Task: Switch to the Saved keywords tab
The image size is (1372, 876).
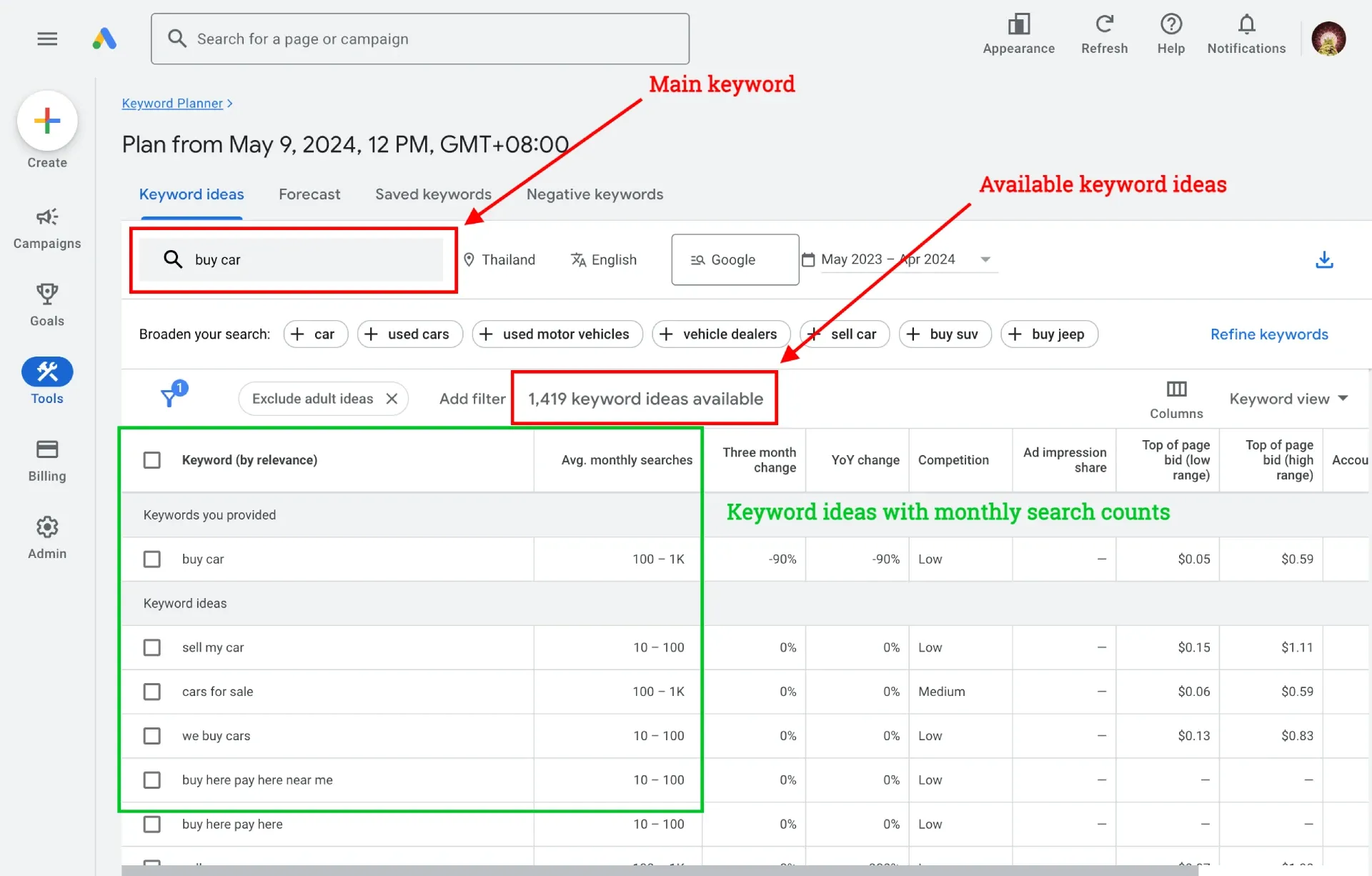Action: point(433,194)
